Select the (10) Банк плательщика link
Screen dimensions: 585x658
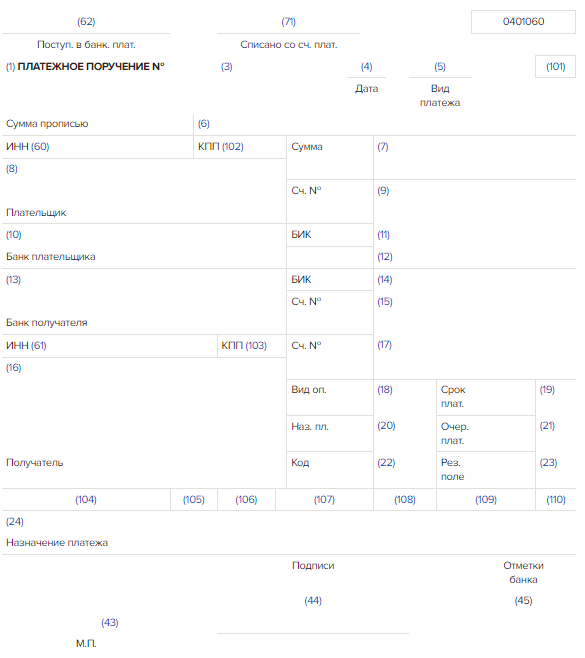tap(13, 235)
